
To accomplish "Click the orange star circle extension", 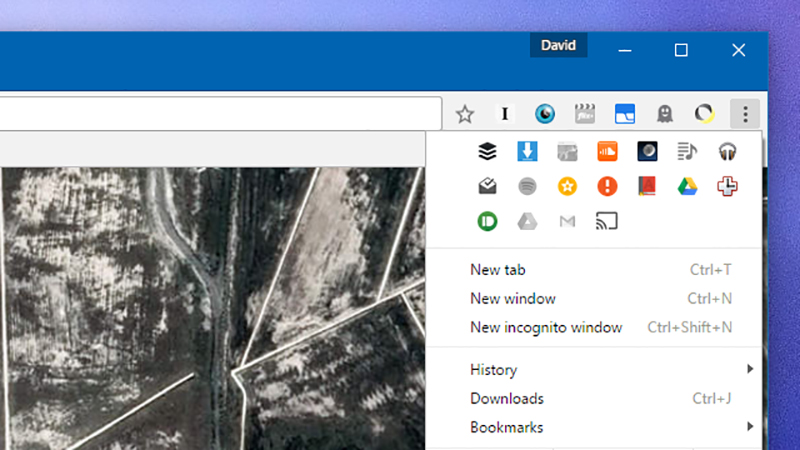I will coord(567,186).
